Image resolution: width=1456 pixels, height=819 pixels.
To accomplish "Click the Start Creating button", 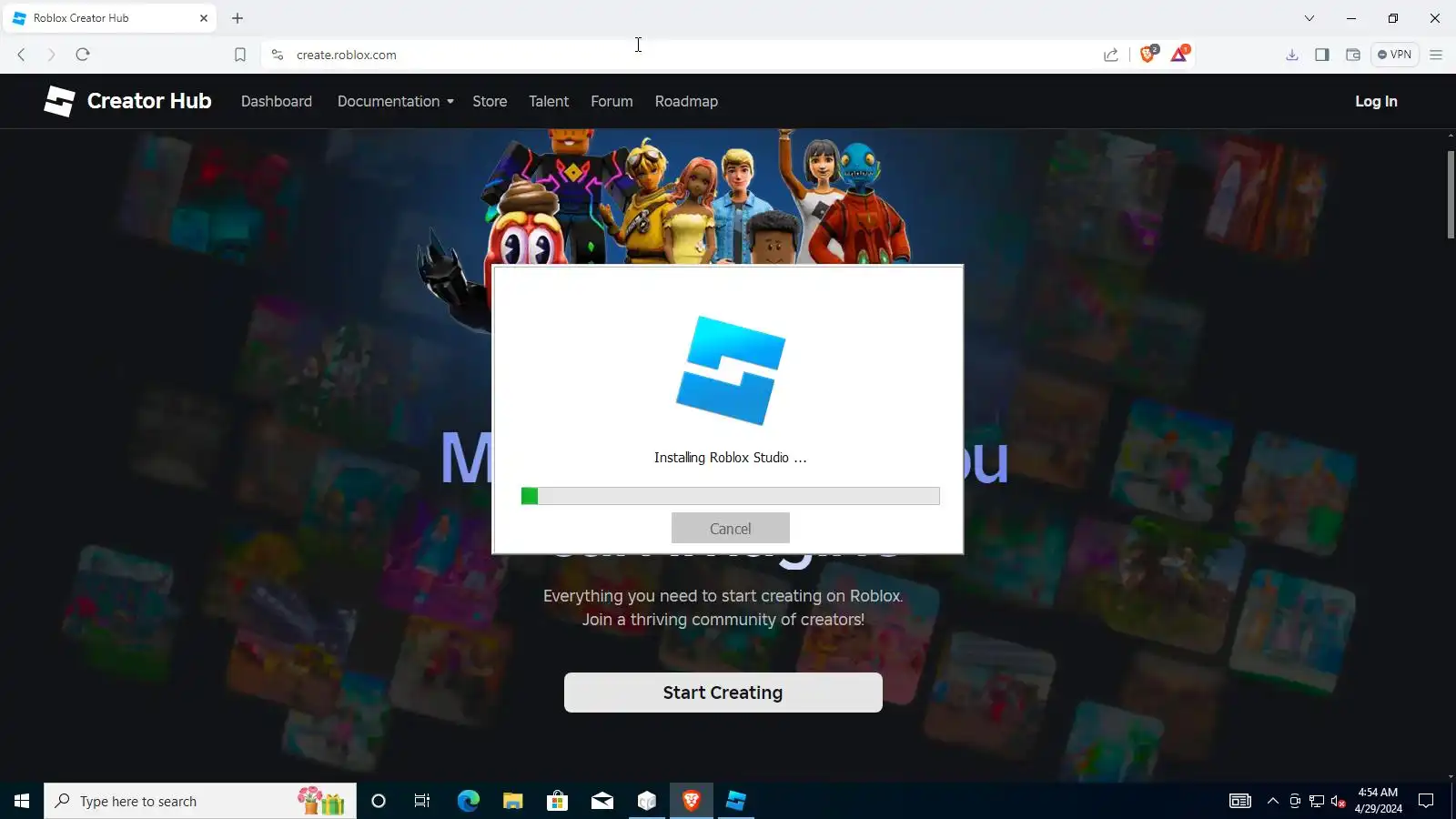I will pos(723,693).
